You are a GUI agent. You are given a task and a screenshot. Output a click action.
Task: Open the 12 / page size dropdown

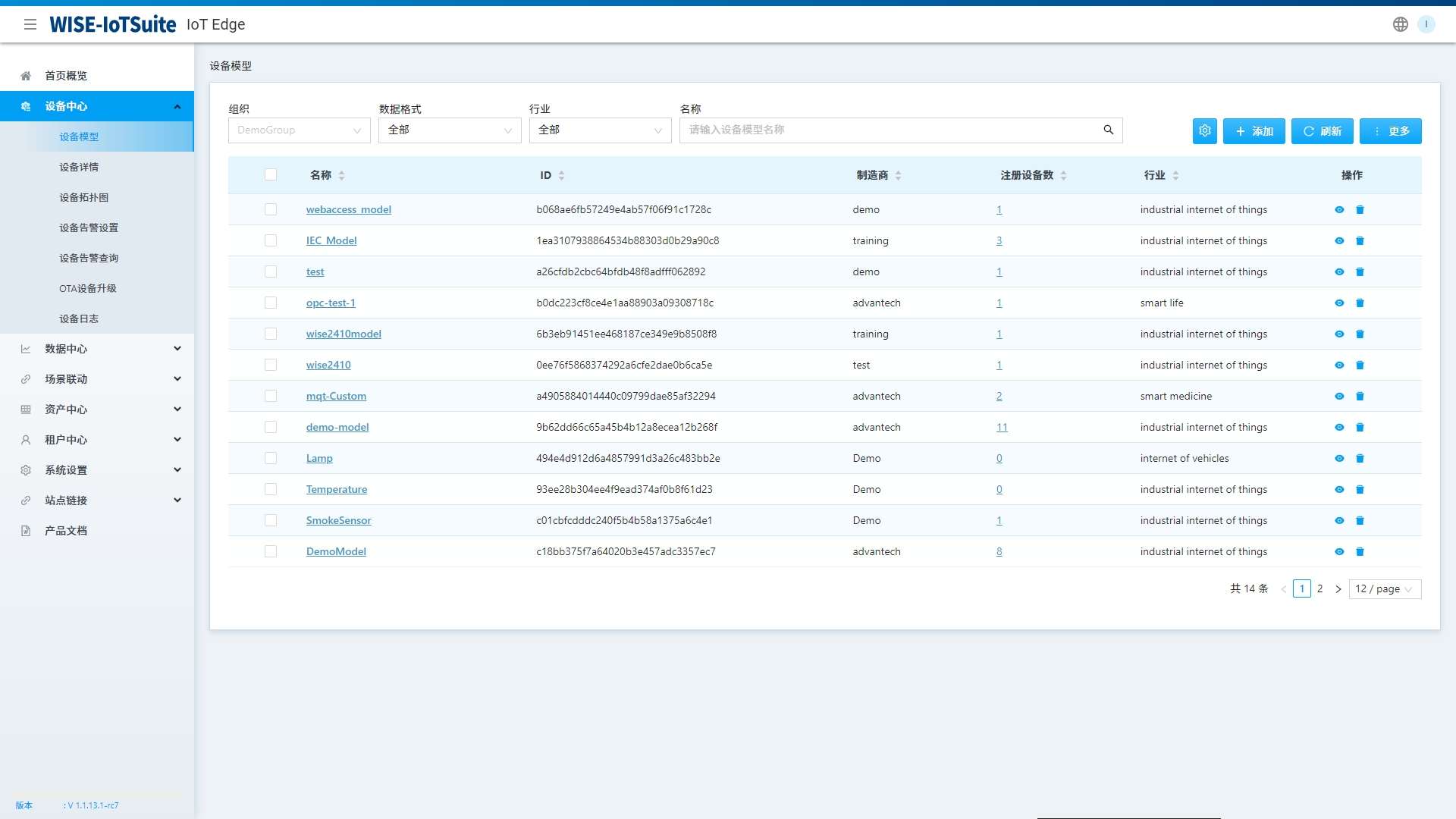(x=1384, y=589)
